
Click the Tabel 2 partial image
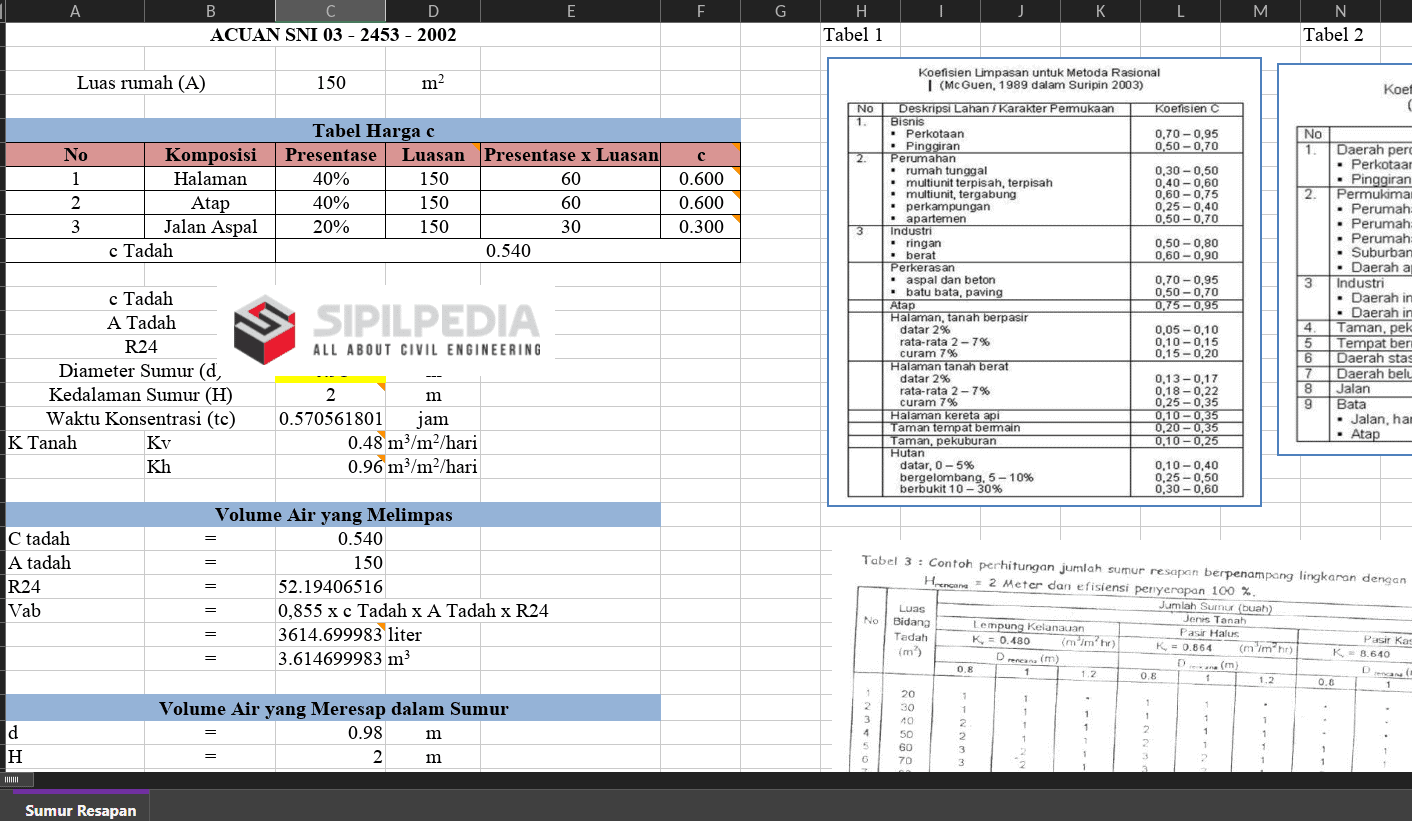1345,260
